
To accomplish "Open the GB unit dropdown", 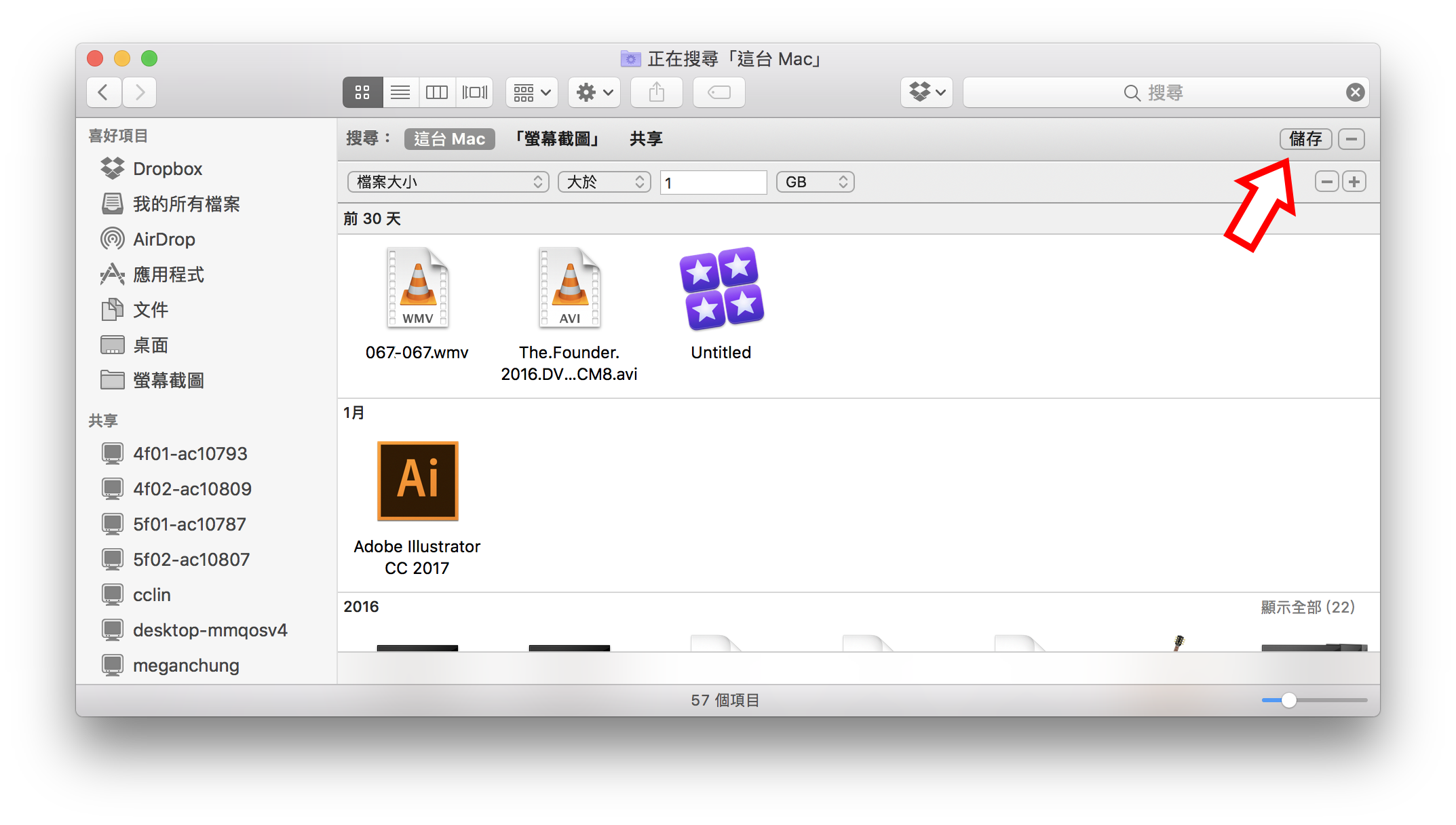I will (x=815, y=182).
